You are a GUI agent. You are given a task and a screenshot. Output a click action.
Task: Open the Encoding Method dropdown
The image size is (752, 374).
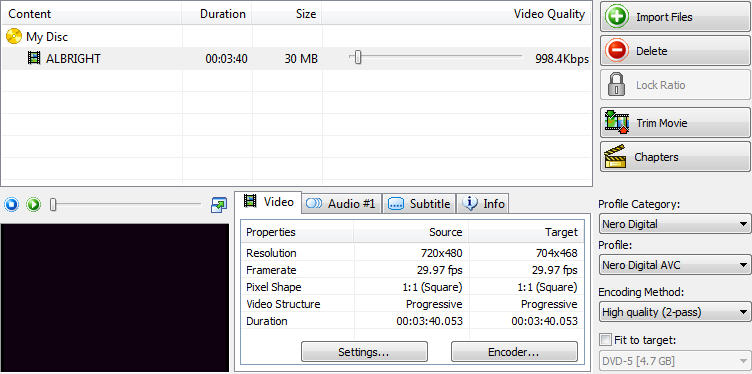pyautogui.click(x=674, y=312)
